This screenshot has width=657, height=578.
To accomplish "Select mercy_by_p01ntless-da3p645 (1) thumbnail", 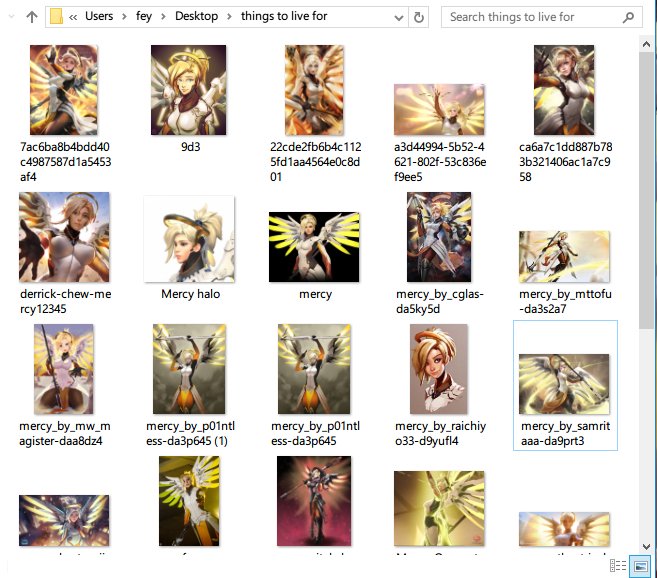I will [x=189, y=369].
